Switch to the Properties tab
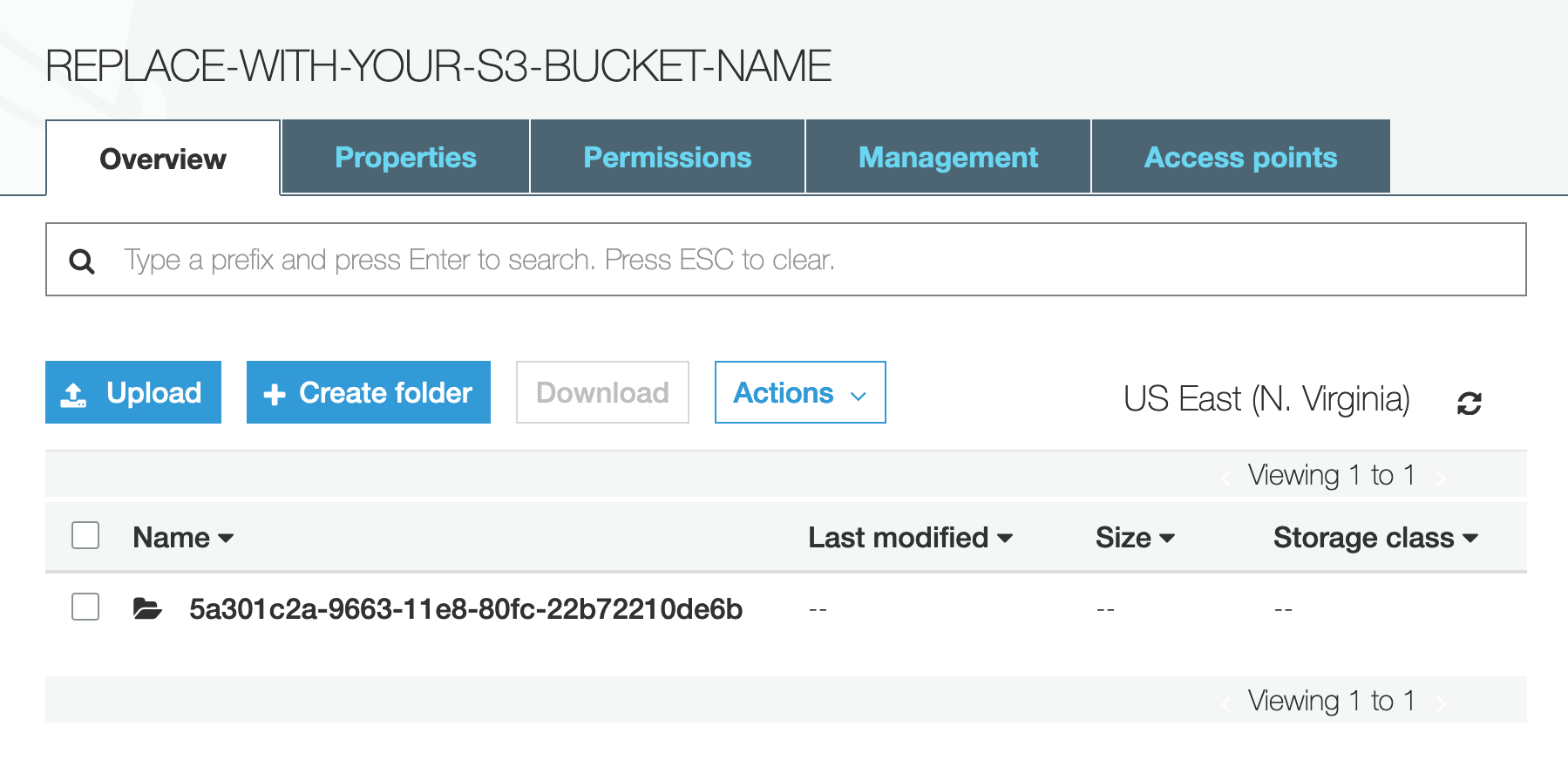This screenshot has height=767, width=1568. [x=405, y=157]
